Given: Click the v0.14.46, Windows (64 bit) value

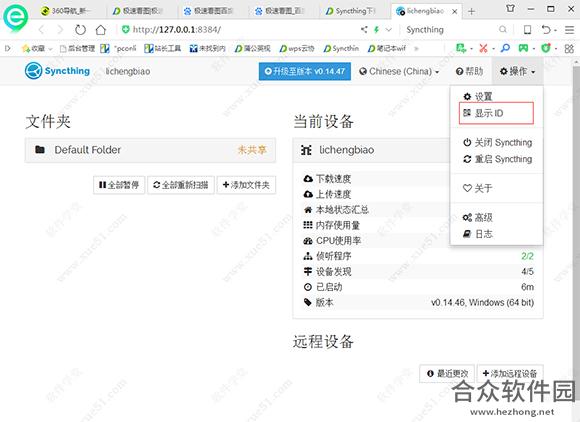Looking at the screenshot, I should tap(482, 303).
